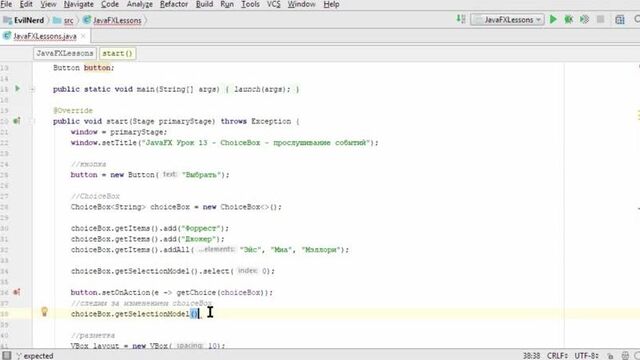This screenshot has width=640, height=360.
Task: Open the JavaFXLessons run configuration dropdown
Action: tap(507, 20)
